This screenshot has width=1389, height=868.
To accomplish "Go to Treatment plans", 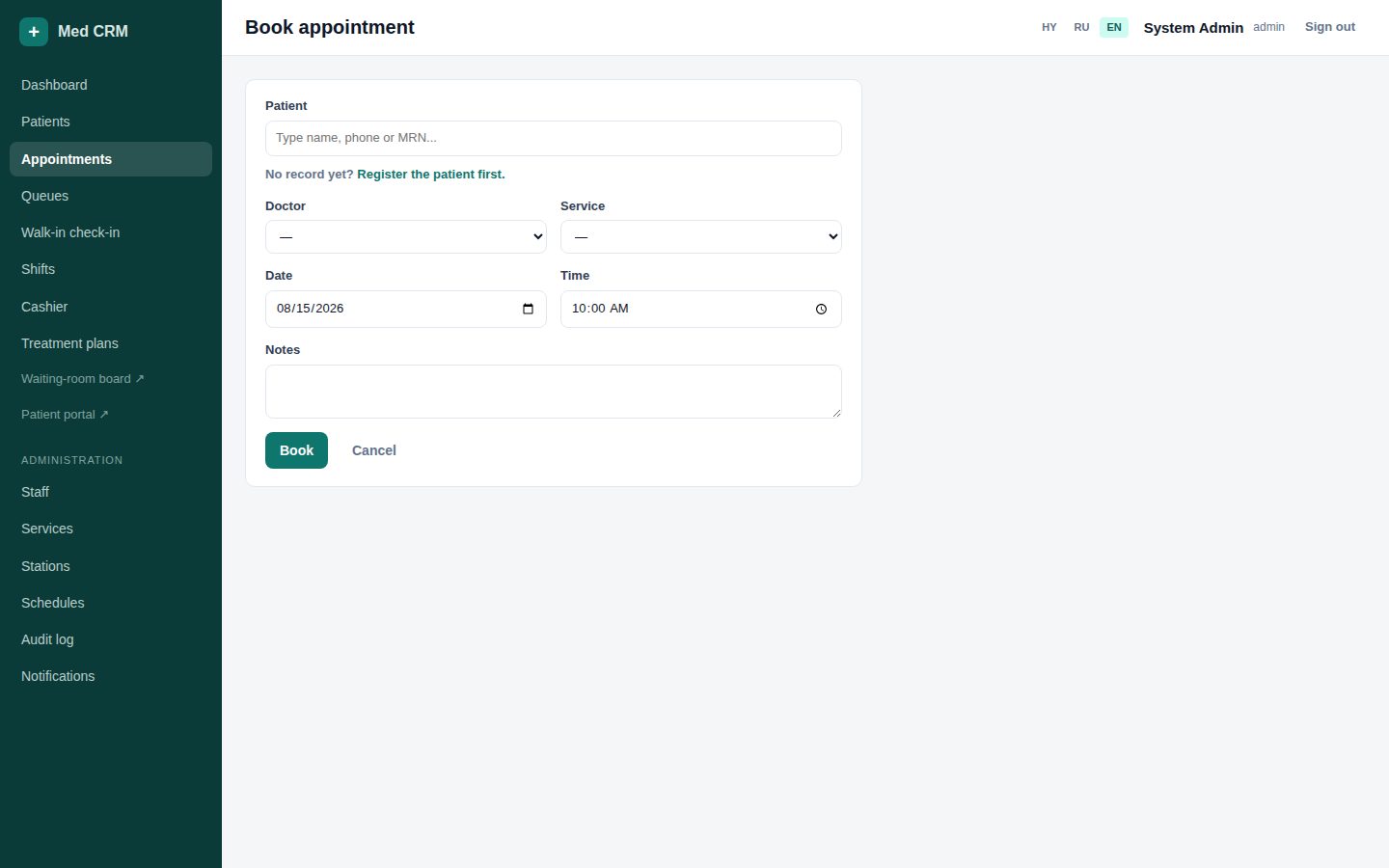I will click(111, 343).
